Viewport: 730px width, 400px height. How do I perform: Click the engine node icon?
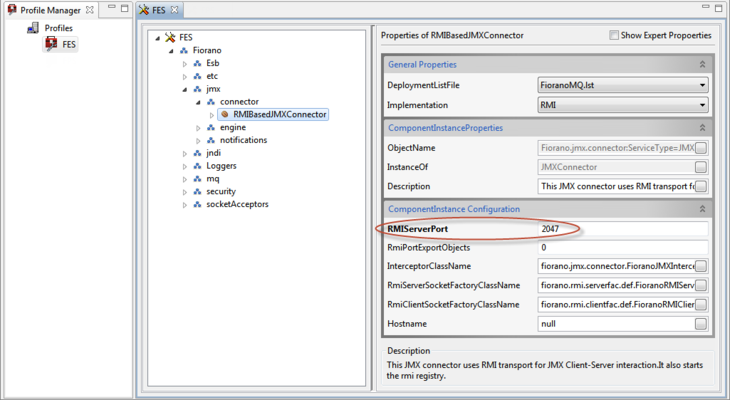[211, 127]
